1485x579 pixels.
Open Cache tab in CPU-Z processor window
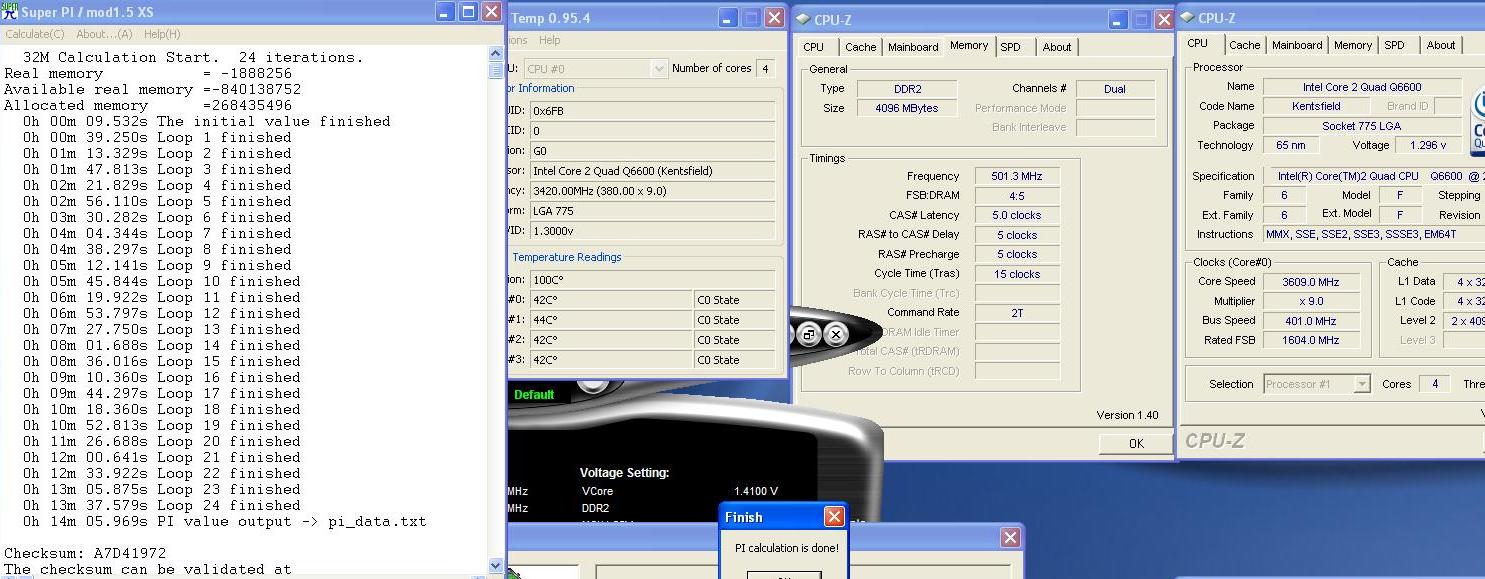[1245, 45]
